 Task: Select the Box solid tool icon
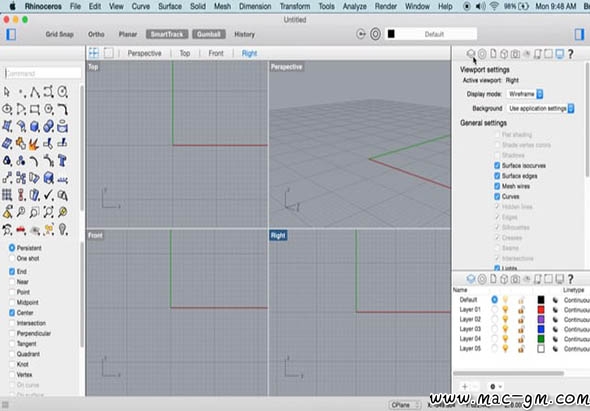click(35, 126)
